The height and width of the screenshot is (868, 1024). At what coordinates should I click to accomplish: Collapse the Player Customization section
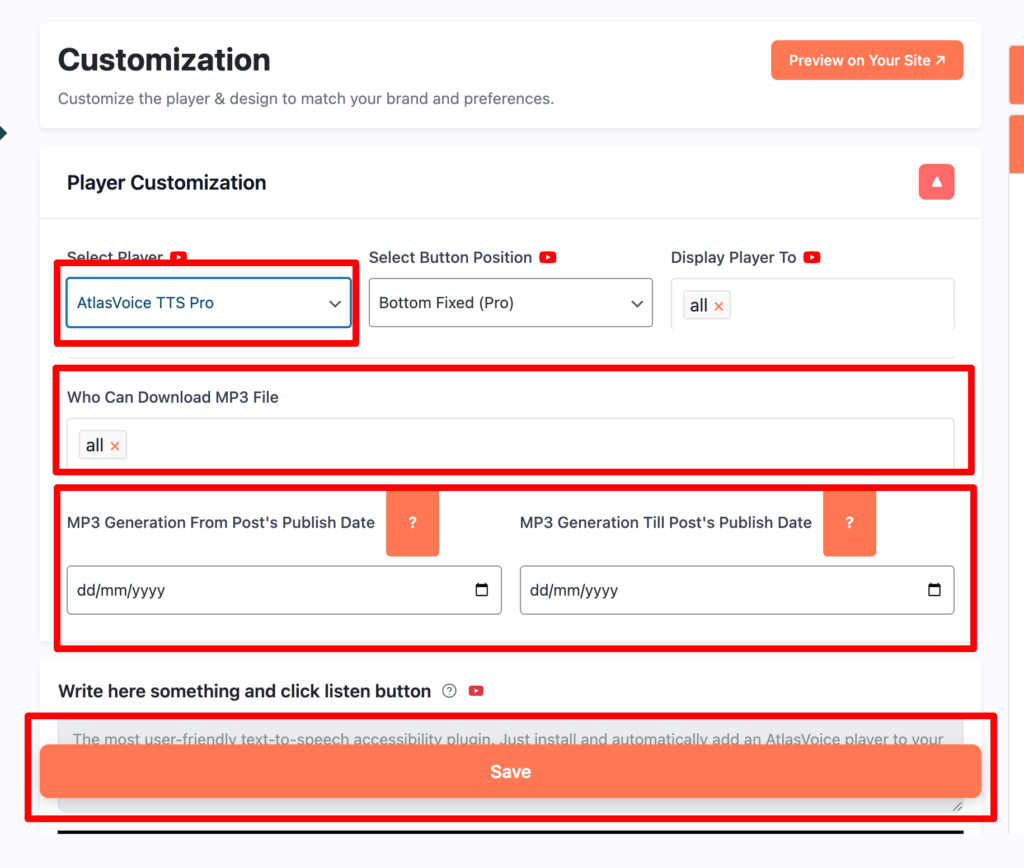point(936,182)
